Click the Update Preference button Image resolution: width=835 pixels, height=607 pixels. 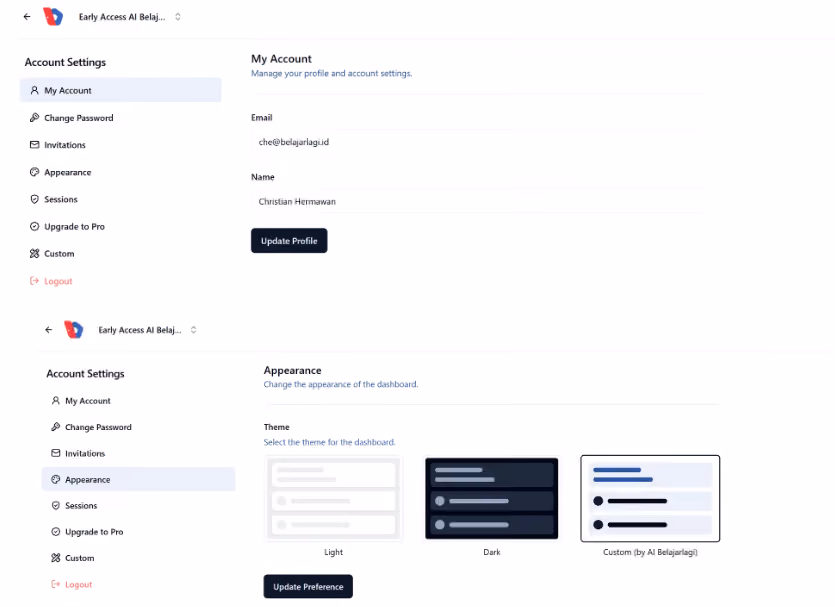(308, 586)
